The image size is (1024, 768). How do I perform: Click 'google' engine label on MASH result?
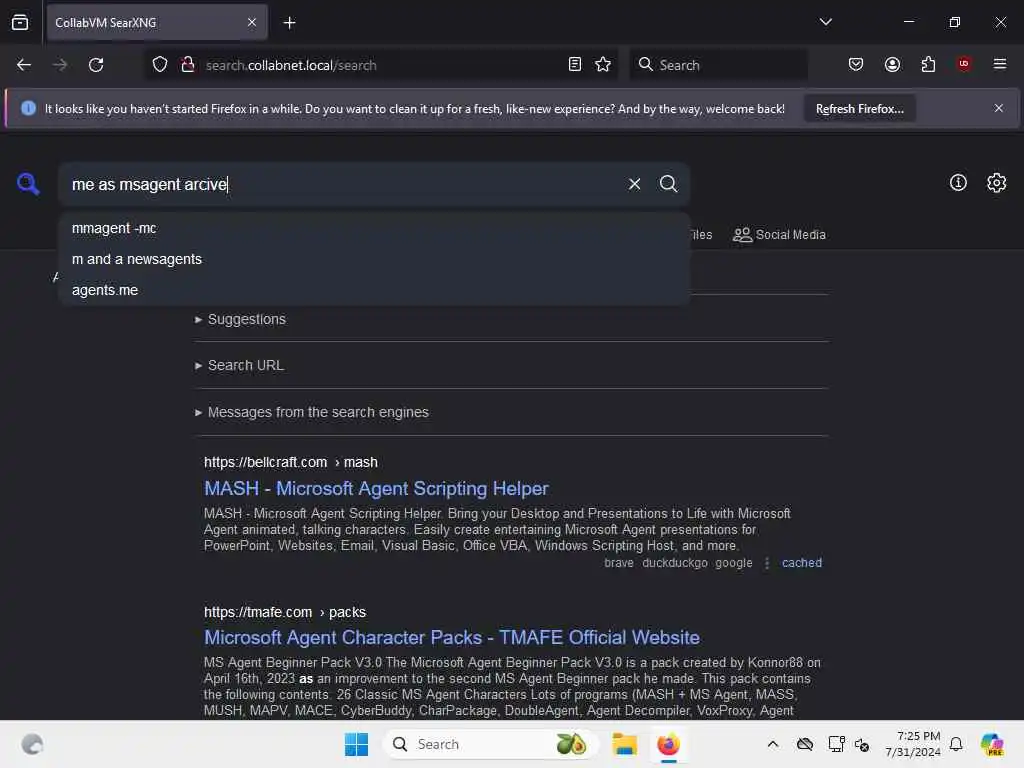pos(733,563)
